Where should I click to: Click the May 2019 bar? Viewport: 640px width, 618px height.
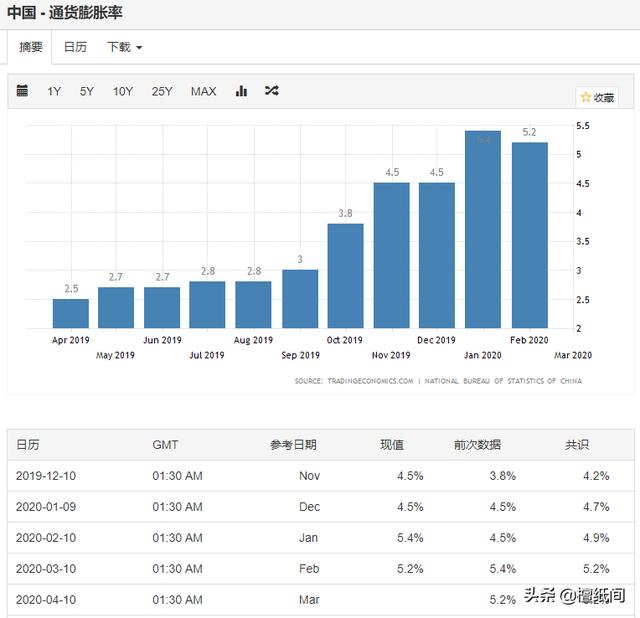click(116, 307)
